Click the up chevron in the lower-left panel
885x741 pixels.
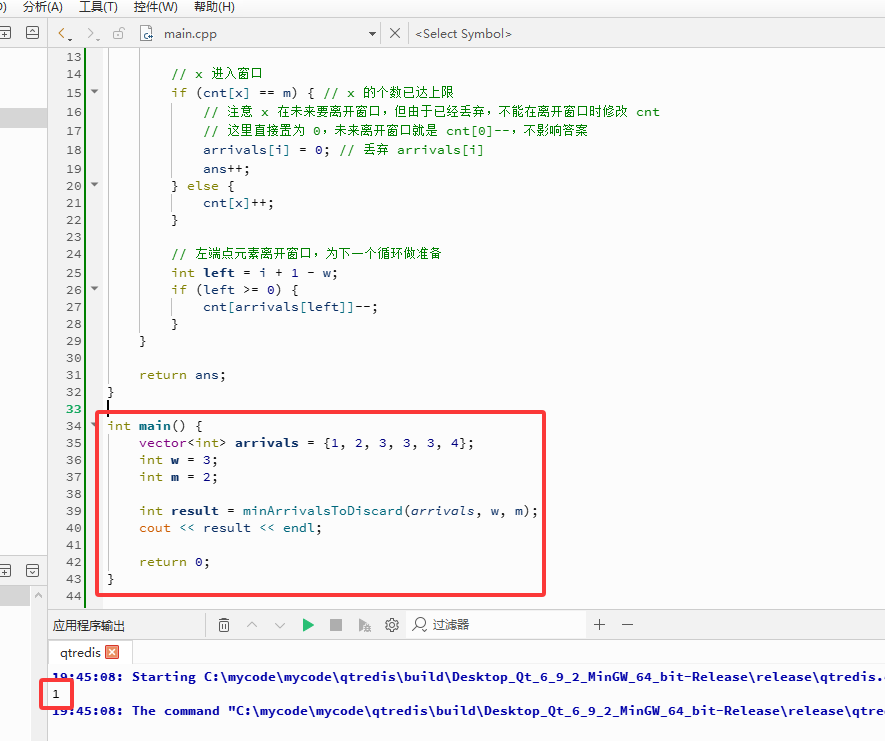(x=38, y=595)
